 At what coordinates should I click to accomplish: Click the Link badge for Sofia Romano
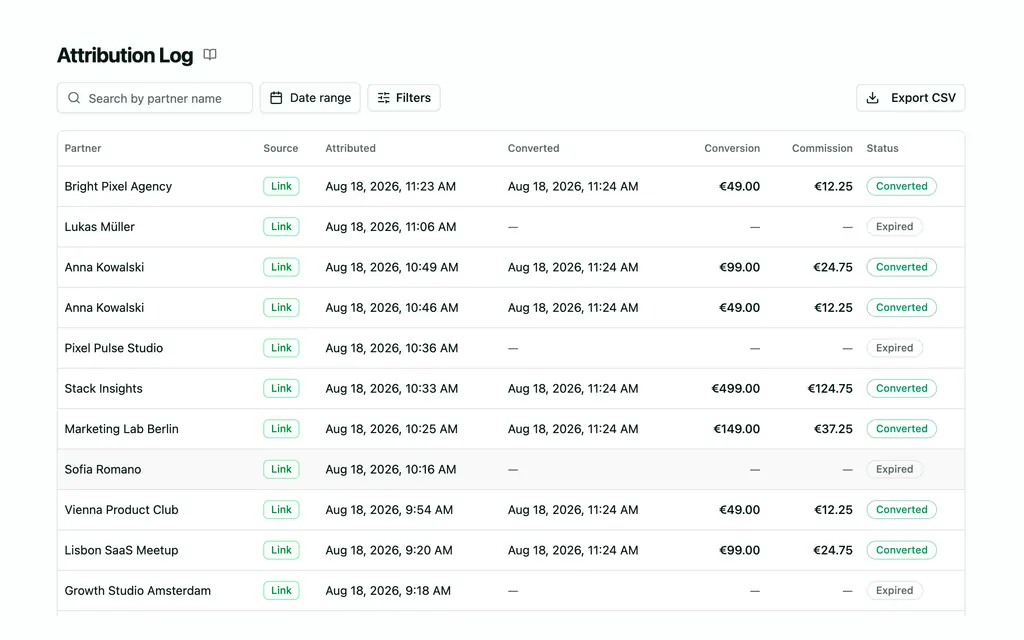281,470
